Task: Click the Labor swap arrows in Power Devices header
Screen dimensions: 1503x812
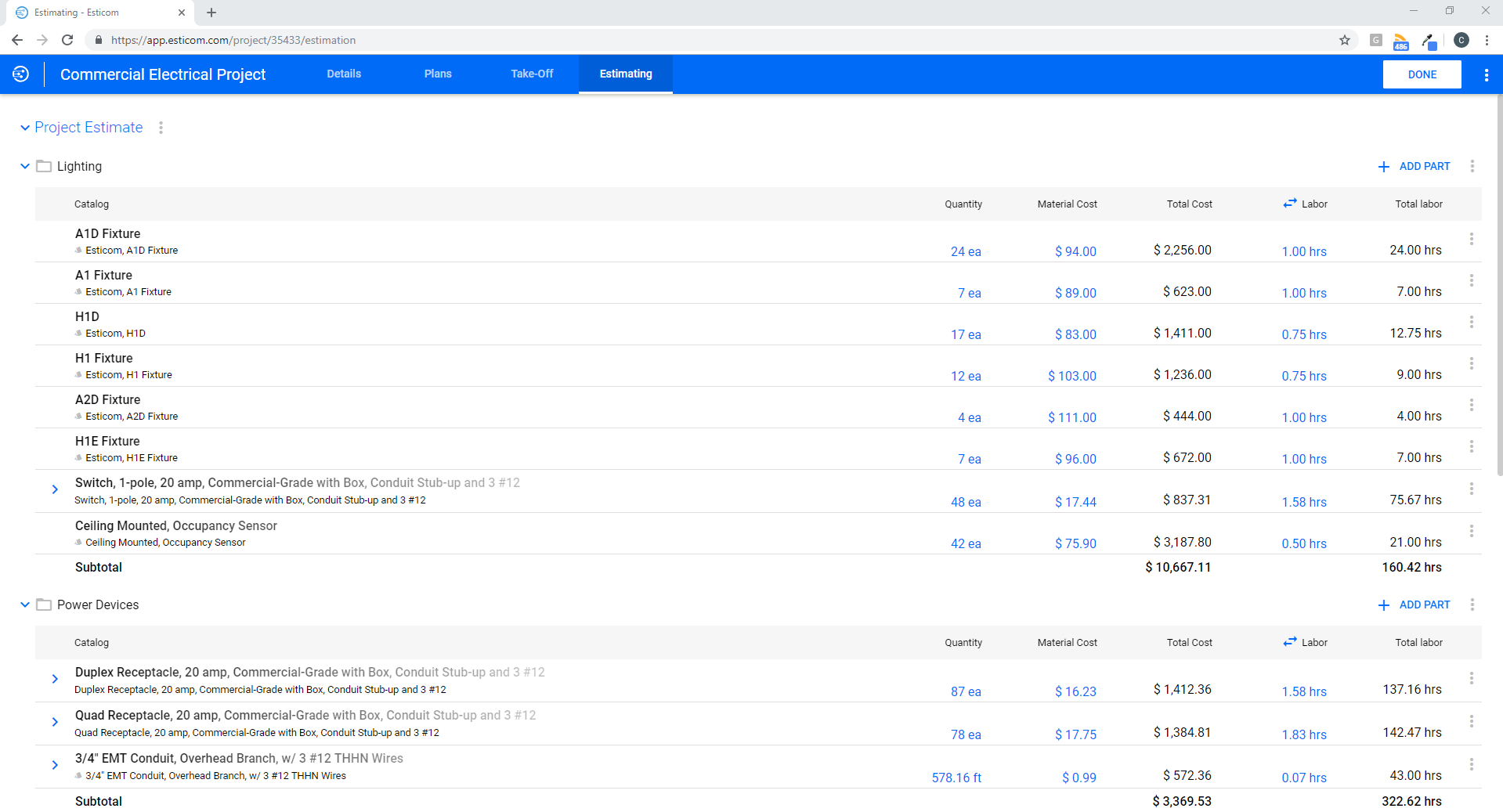Action: [1288, 641]
